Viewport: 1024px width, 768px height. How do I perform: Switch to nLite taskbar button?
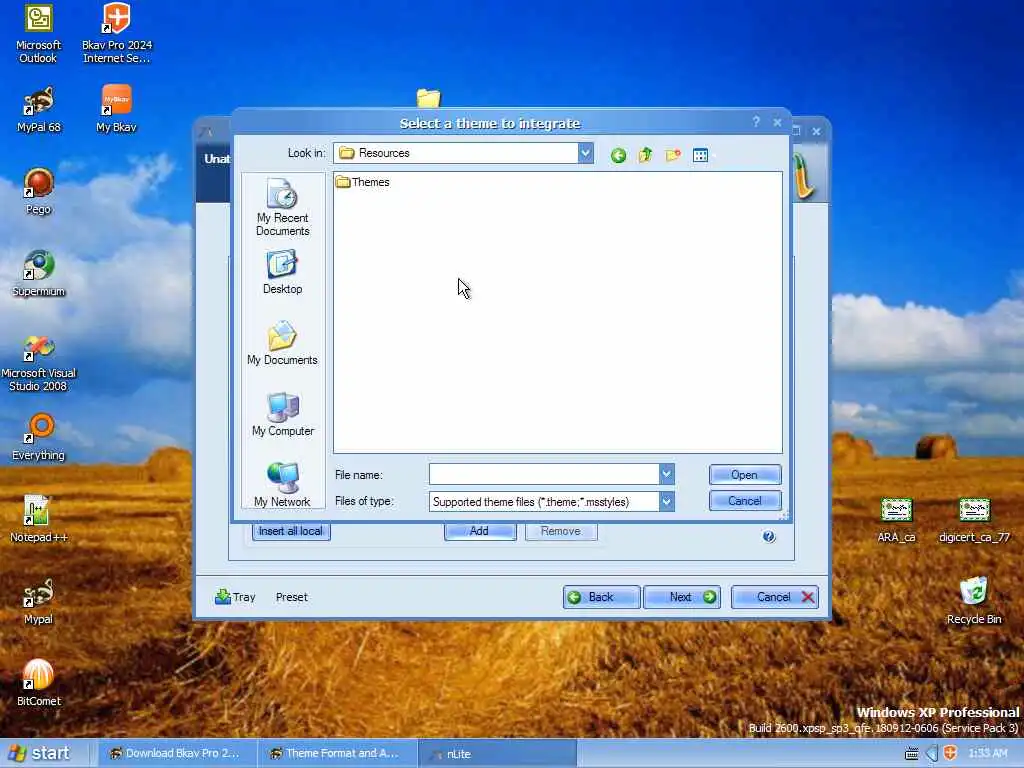pyautogui.click(x=497, y=754)
